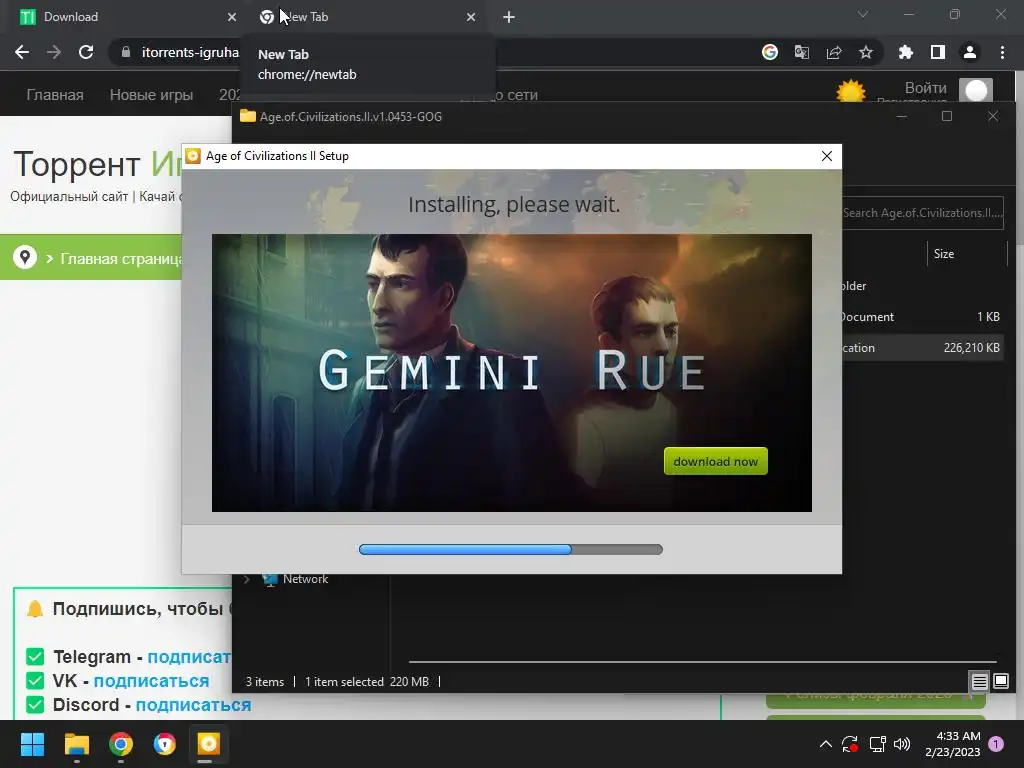Switch Explorer to details view icon
Screen dimensions: 1024x768
click(x=979, y=682)
